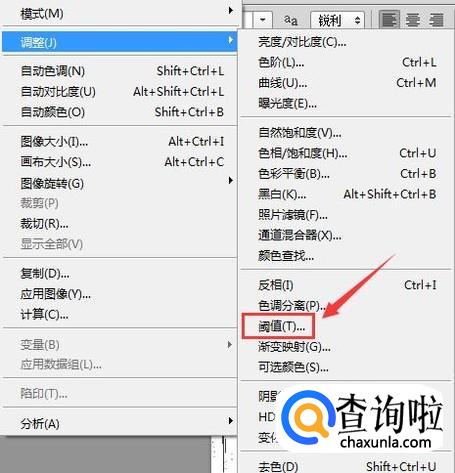This screenshot has width=455, height=473.
Task: Choose 渐变映射(G)... gradient map
Action: [x=294, y=347]
